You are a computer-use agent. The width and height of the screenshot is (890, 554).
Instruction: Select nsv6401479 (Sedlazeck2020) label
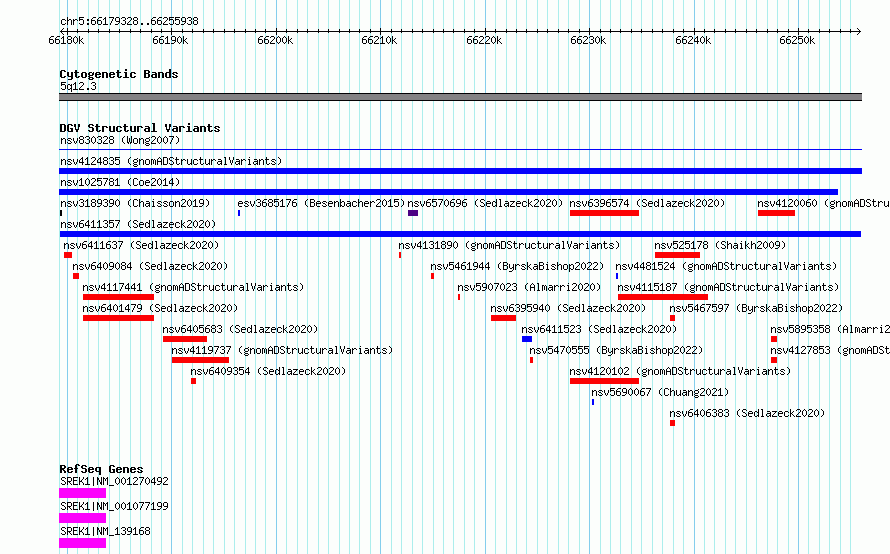coord(160,308)
